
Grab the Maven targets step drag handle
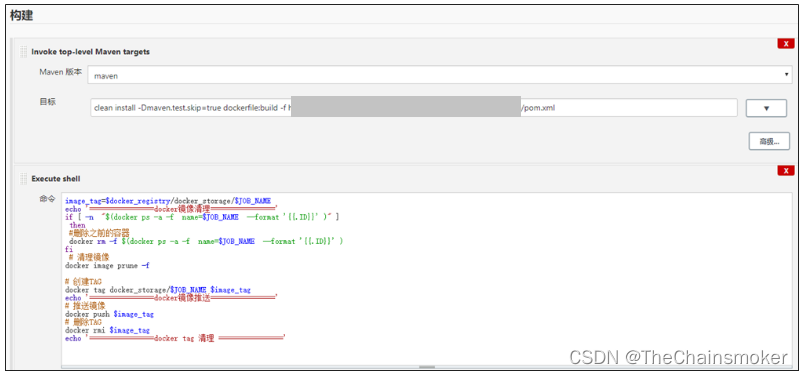23,51
